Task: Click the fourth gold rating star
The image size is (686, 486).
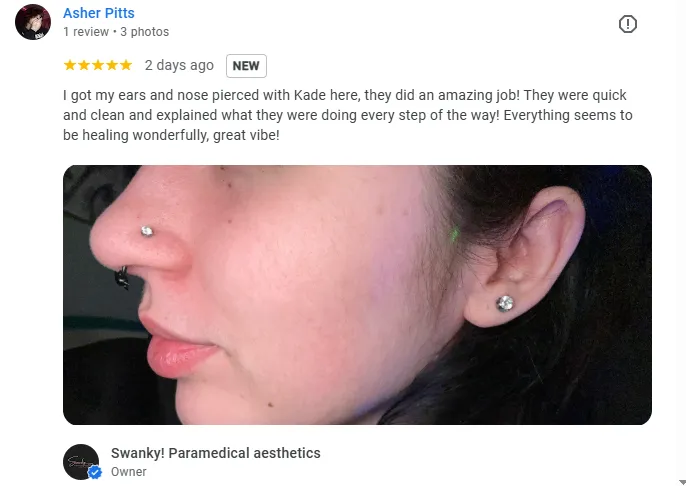Action: click(x=112, y=65)
